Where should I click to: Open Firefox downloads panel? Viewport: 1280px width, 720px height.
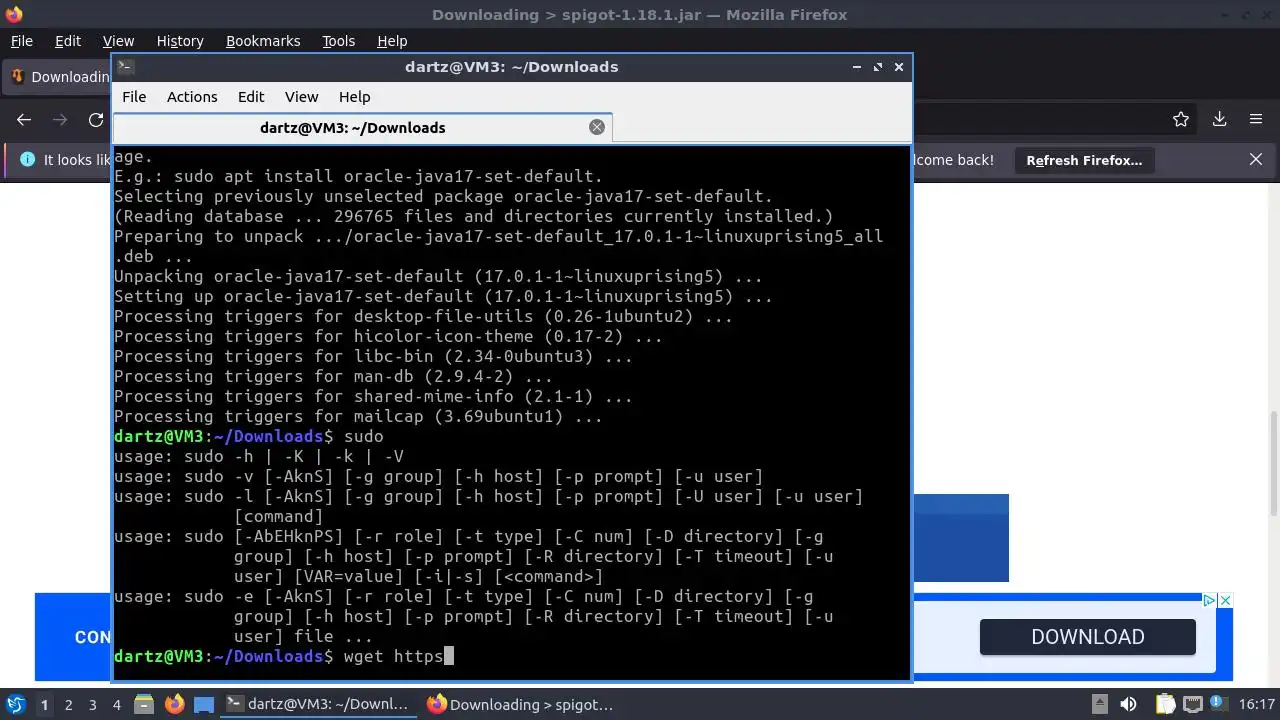pos(1220,119)
